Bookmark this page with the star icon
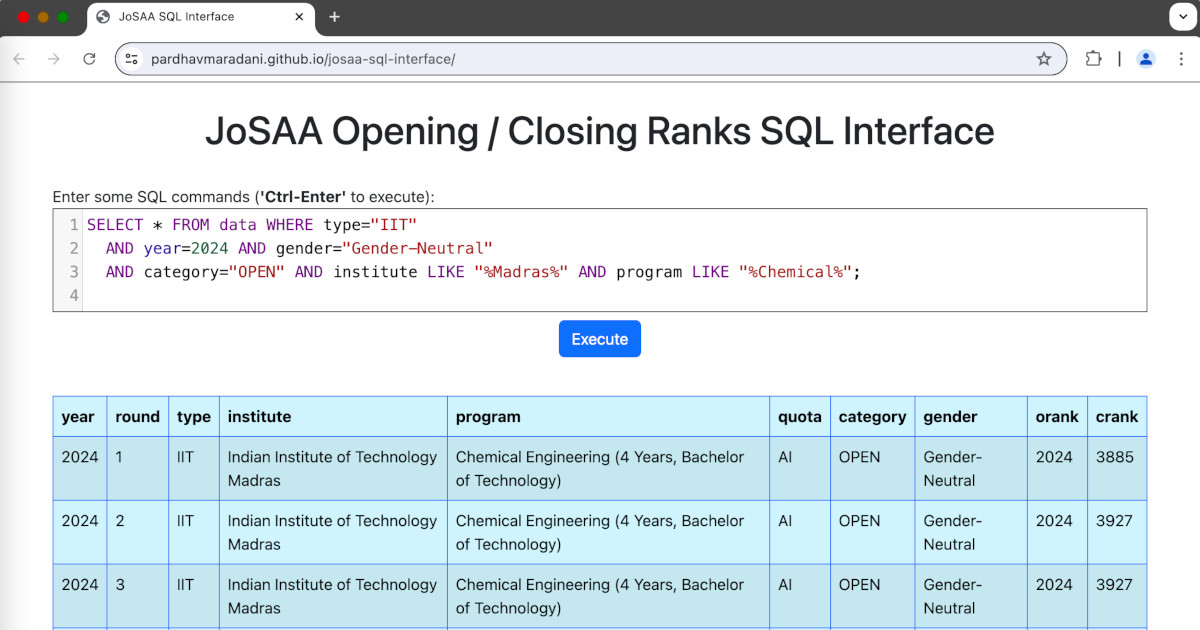Image resolution: width=1200 pixels, height=630 pixels. (1044, 59)
